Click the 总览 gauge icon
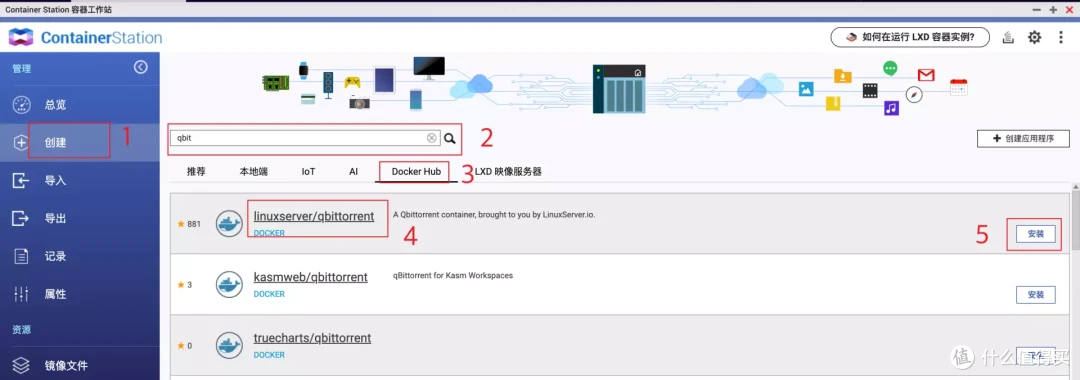 coord(21,105)
